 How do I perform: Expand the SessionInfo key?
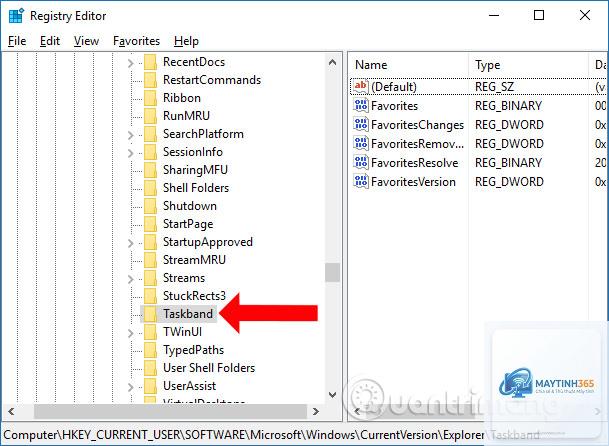point(130,153)
